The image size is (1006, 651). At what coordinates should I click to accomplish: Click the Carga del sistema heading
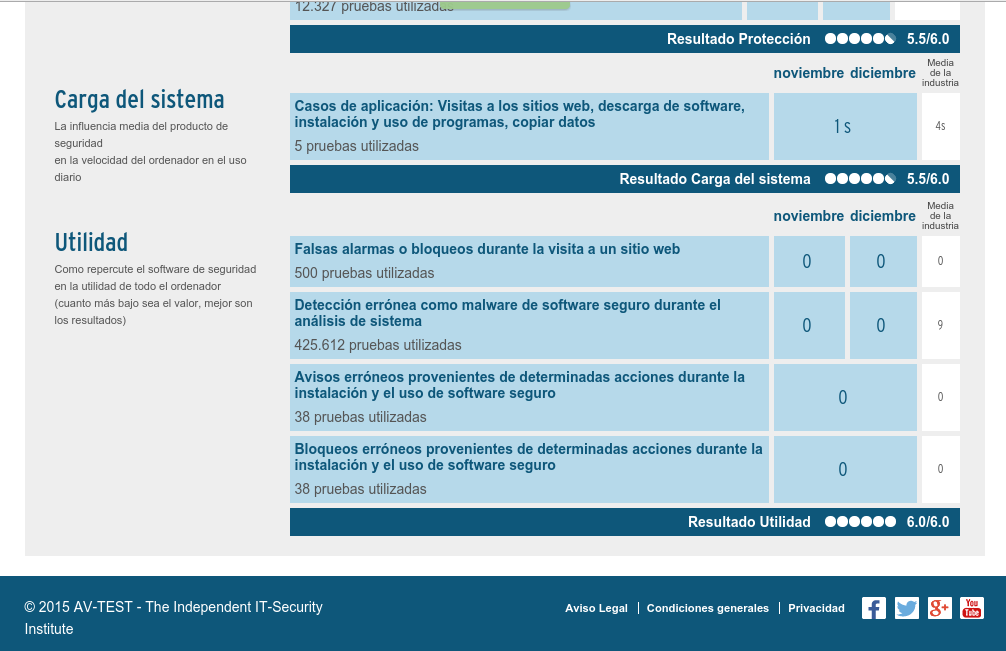139,99
